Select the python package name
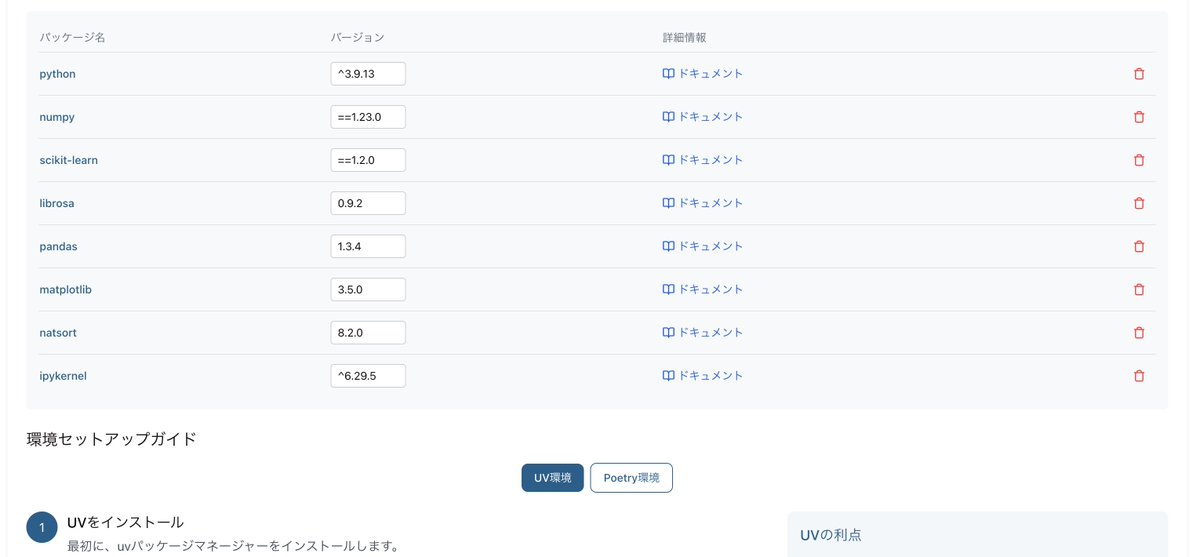 coord(57,74)
